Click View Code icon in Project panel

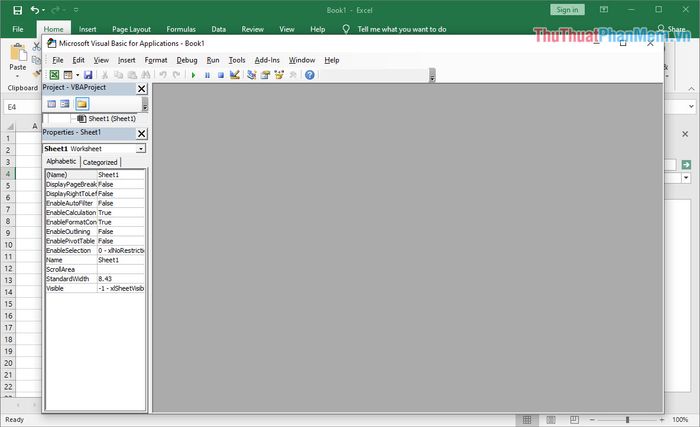click(52, 104)
